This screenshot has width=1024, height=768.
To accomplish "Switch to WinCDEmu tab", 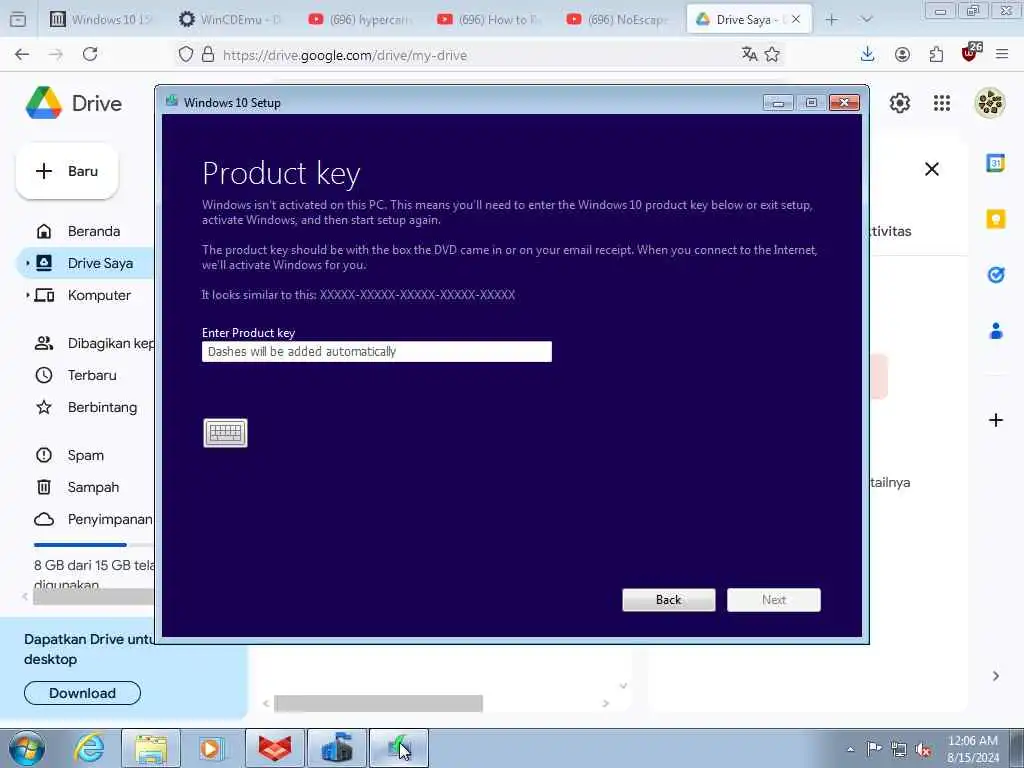I will coord(230,20).
